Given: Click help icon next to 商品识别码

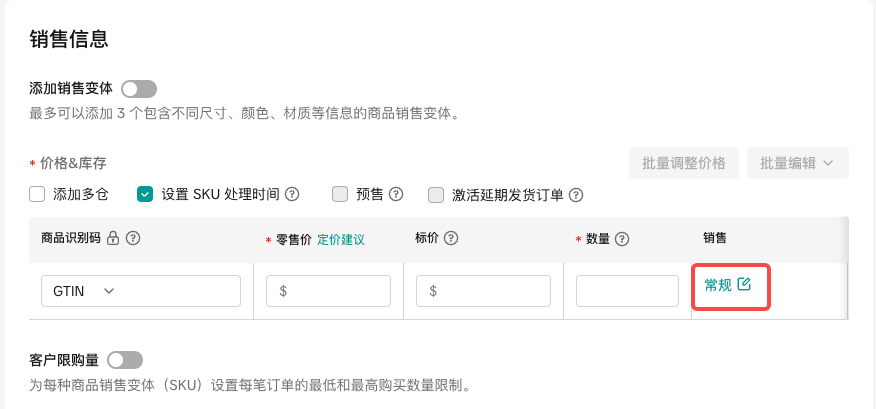Looking at the screenshot, I should point(132,238).
